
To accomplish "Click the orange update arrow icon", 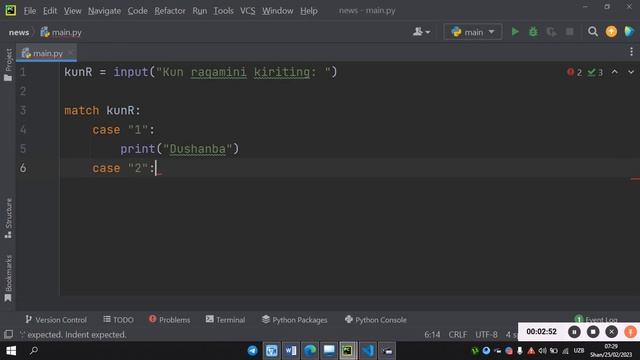I will click(x=611, y=32).
